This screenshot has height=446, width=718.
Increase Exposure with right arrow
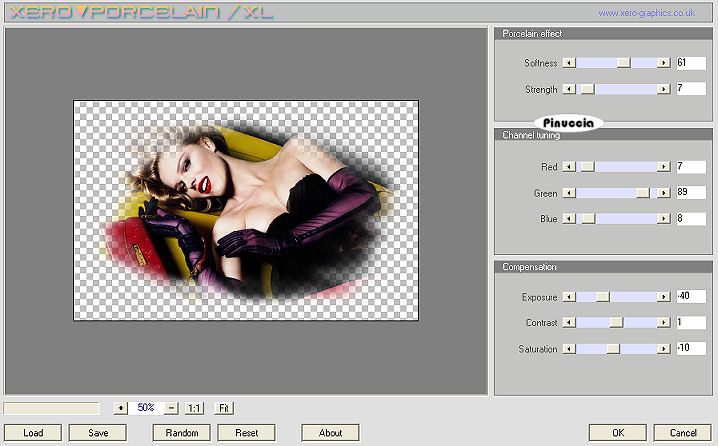coord(664,297)
